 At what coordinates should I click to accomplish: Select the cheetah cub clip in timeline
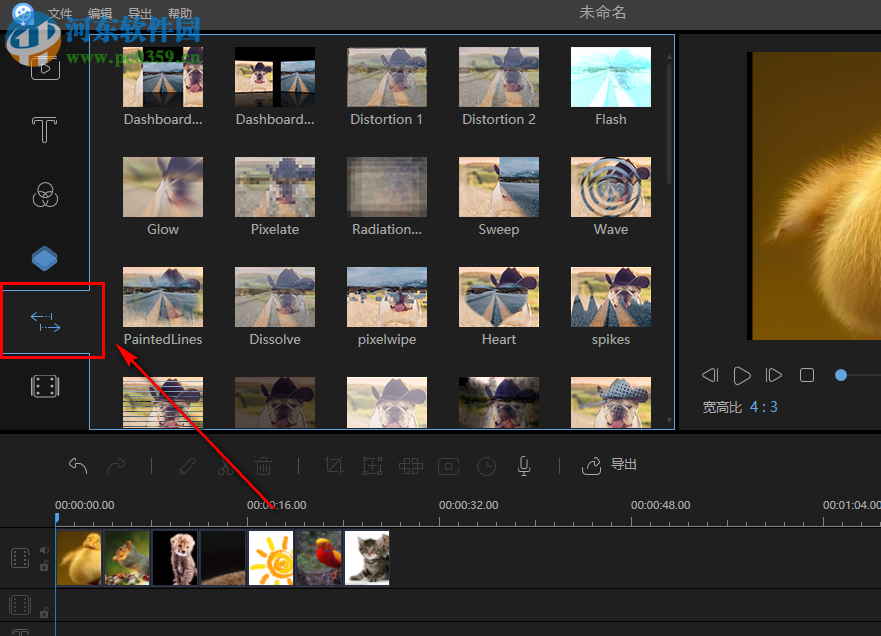coord(175,558)
